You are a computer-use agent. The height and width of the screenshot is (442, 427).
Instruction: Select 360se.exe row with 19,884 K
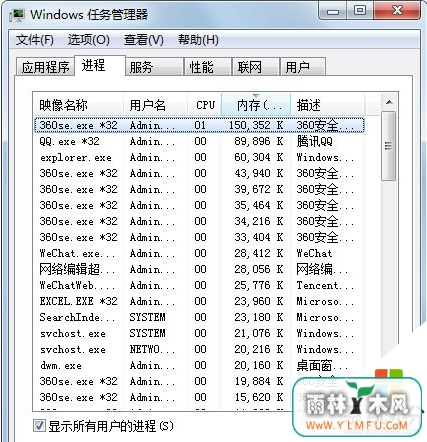pyautogui.click(x=199, y=381)
